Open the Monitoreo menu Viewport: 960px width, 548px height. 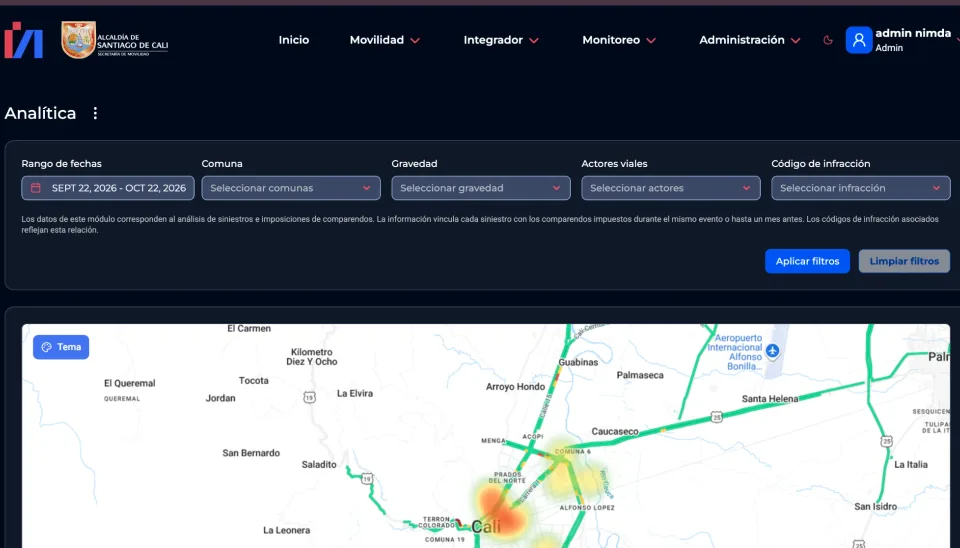tap(619, 40)
